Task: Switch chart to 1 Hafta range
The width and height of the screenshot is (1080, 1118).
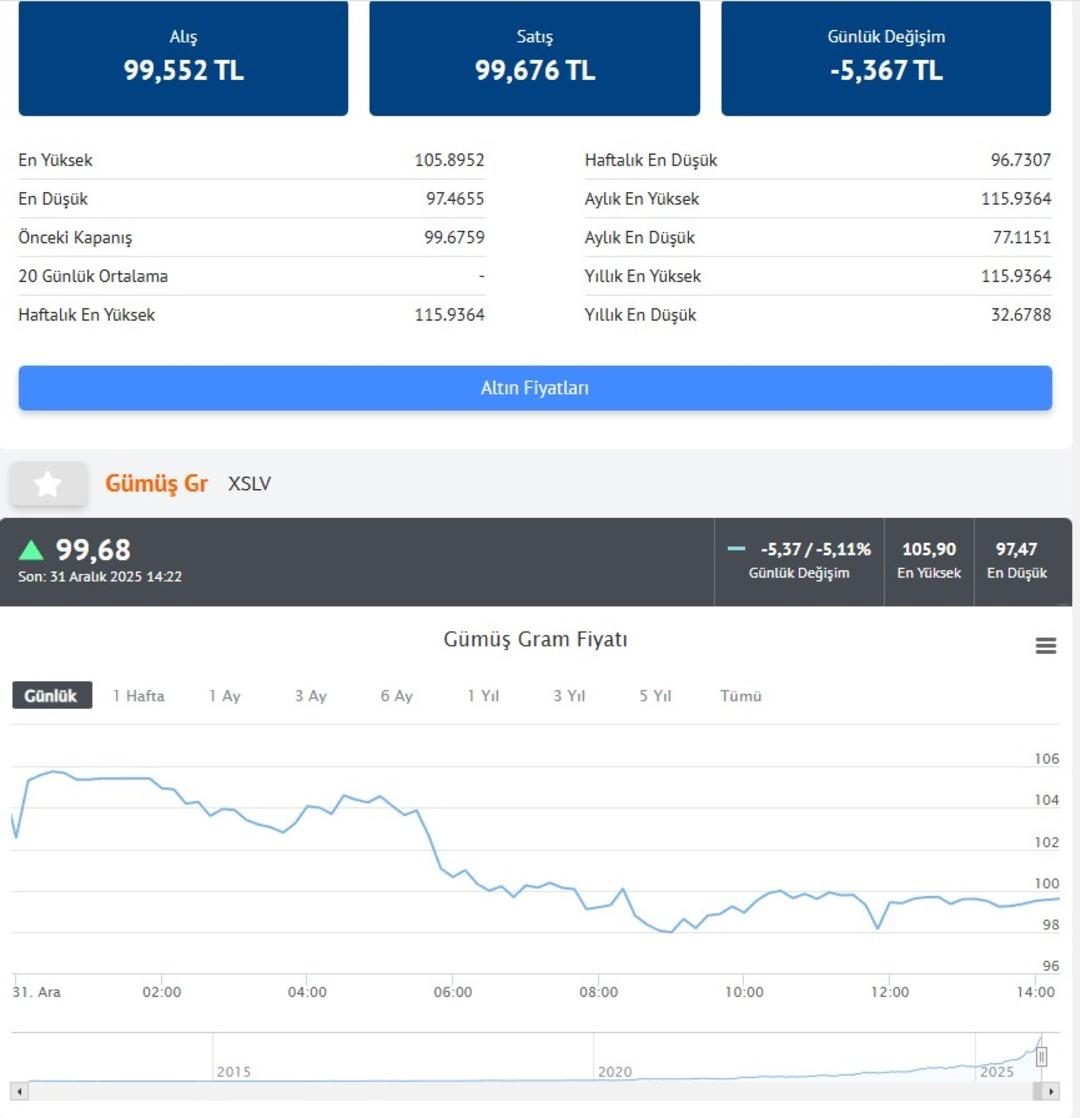Action: 138,696
